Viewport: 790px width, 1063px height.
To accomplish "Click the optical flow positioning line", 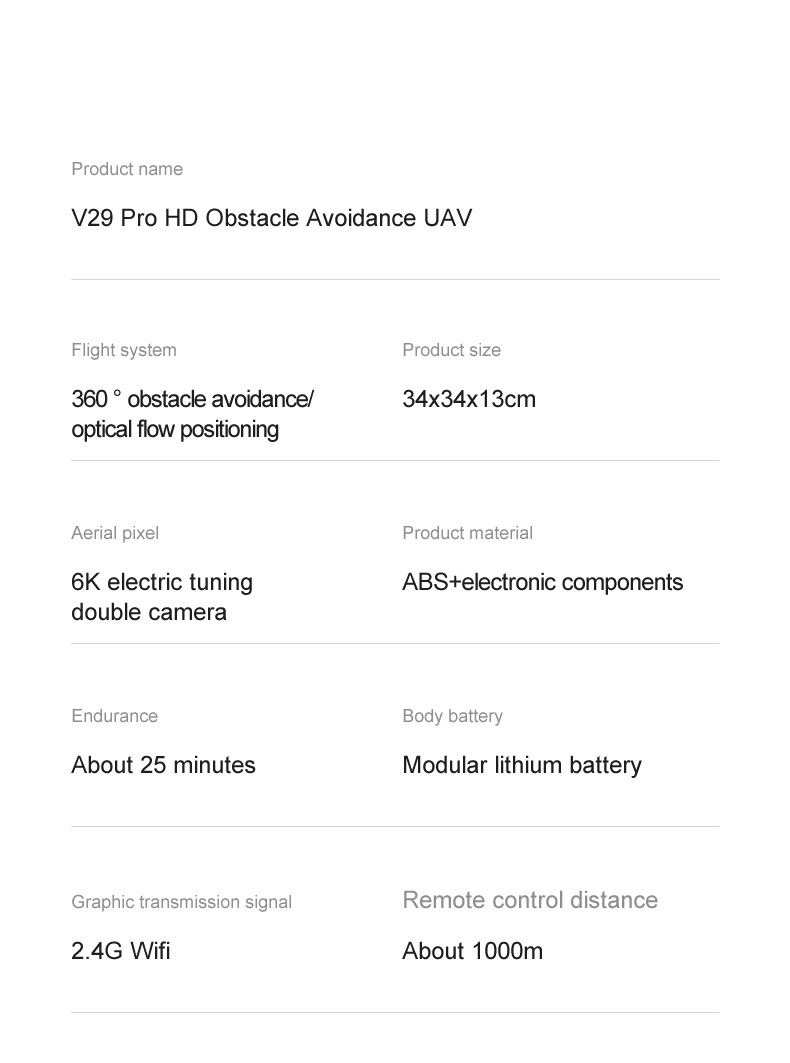I will [175, 430].
